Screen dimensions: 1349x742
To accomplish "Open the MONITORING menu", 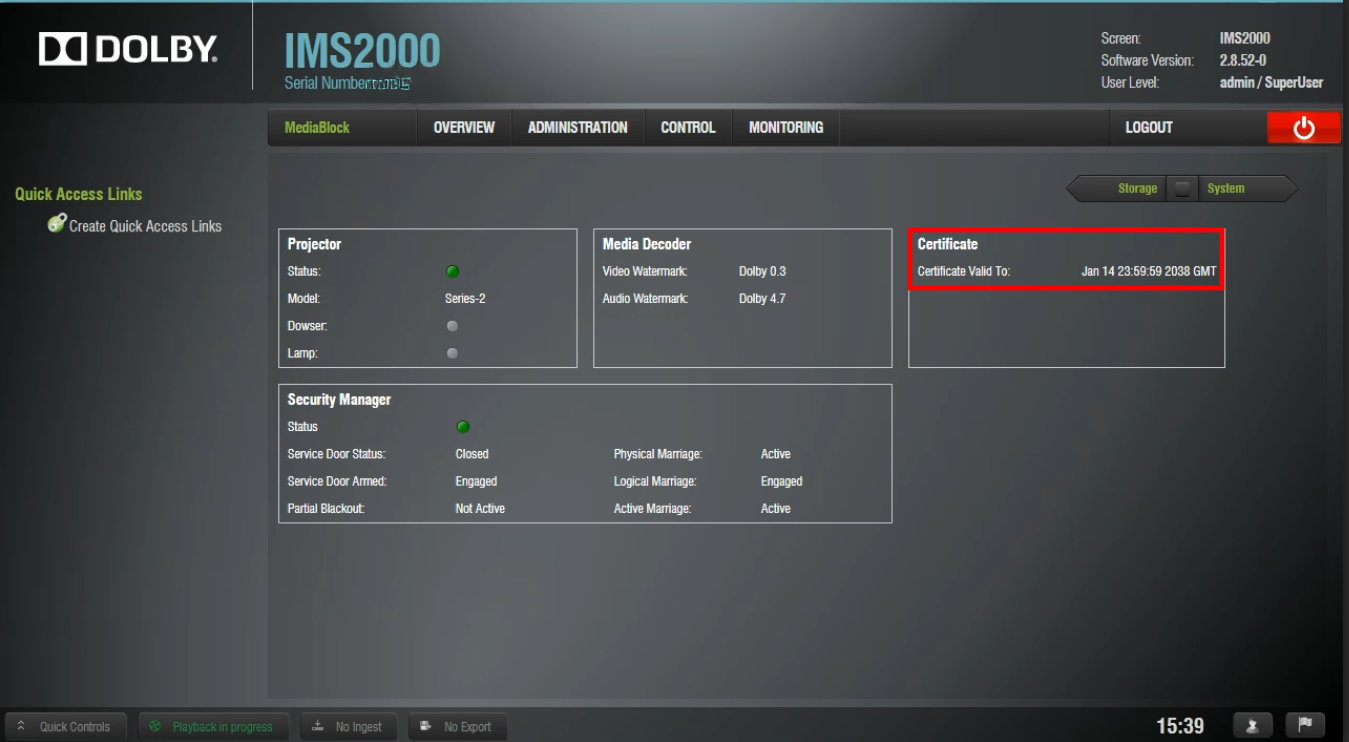I will tap(785, 128).
